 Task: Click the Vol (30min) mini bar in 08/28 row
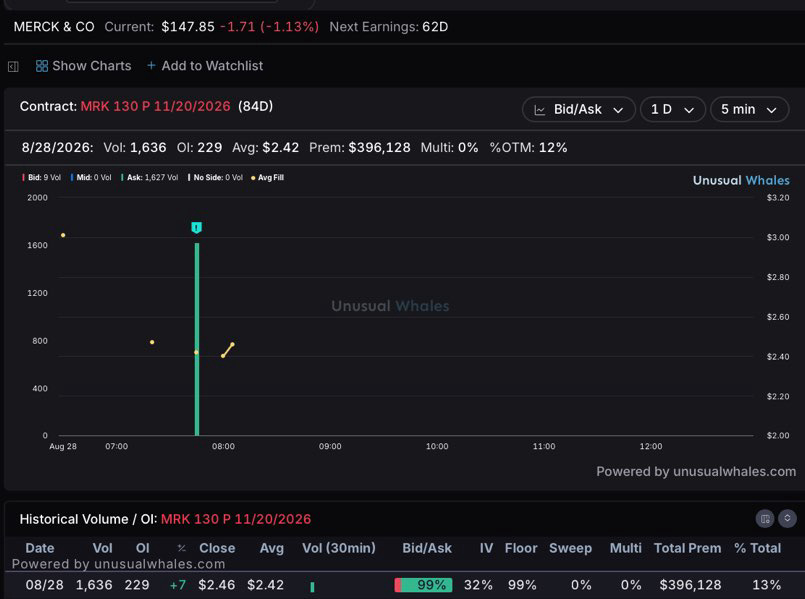pyautogui.click(x=312, y=587)
